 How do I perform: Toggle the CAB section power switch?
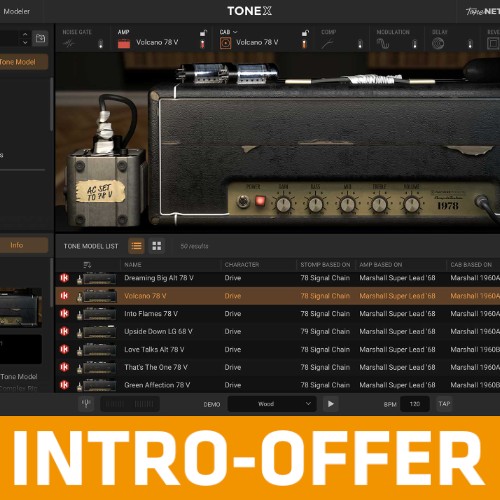pyautogui.click(x=304, y=44)
